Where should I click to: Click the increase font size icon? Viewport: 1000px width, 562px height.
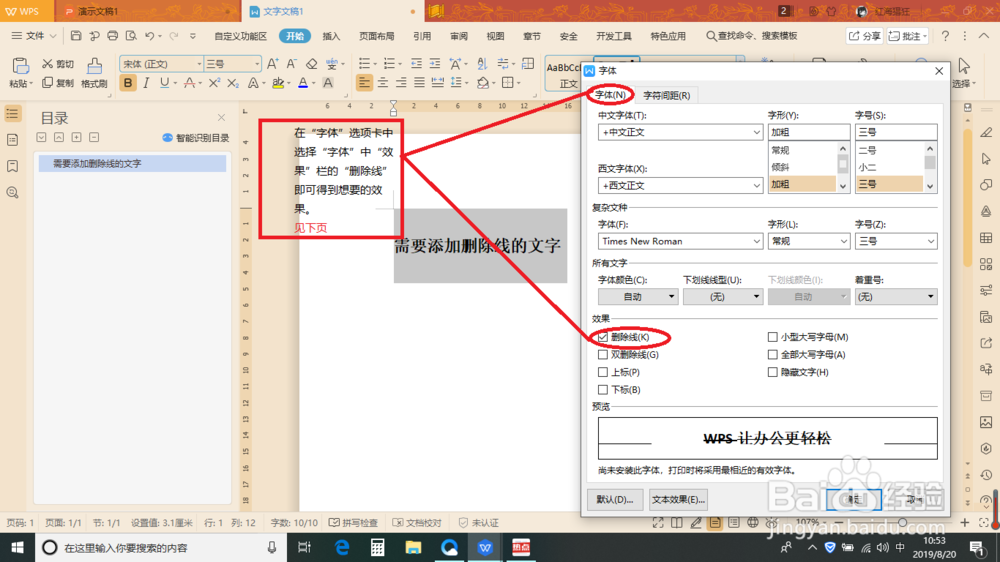272,64
